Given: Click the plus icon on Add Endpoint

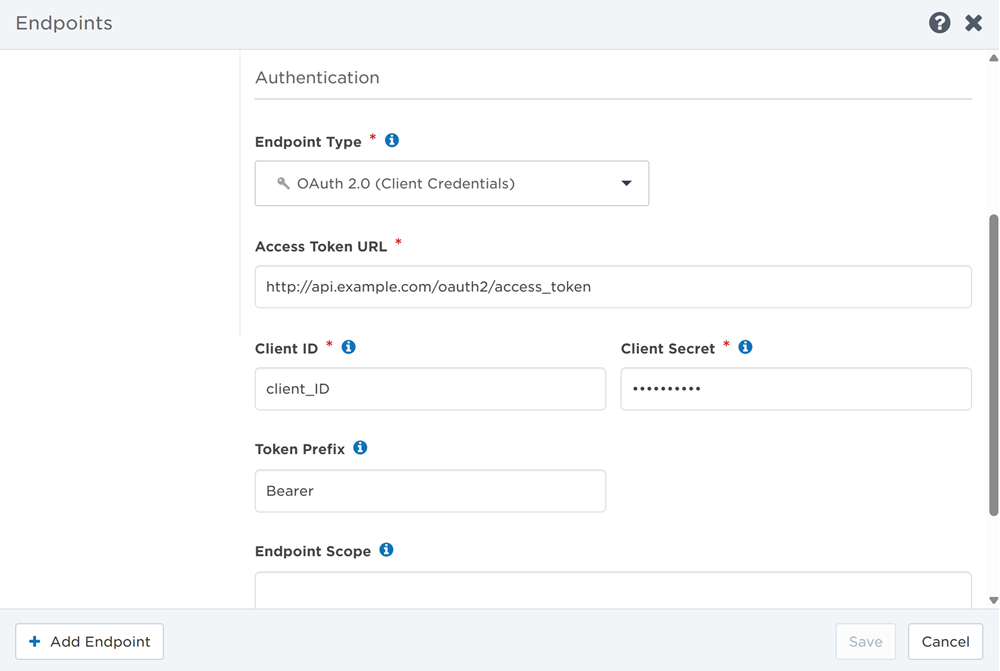Looking at the screenshot, I should [x=35, y=642].
